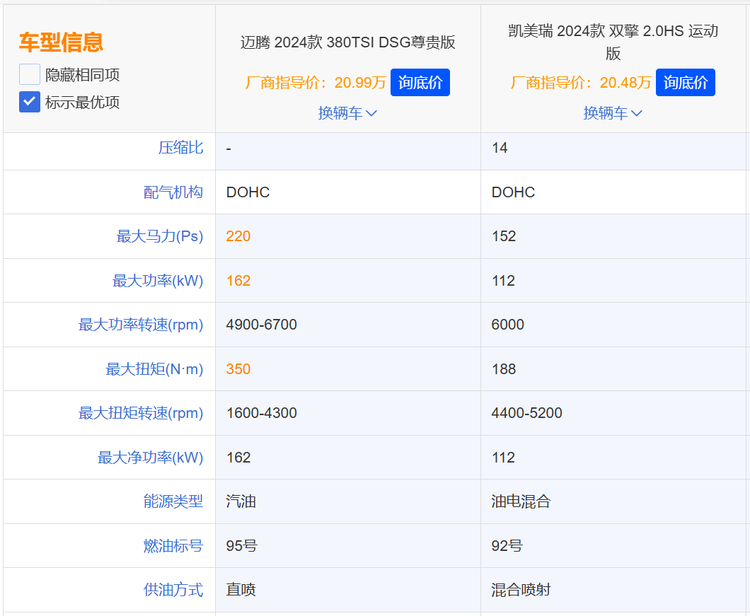The height and width of the screenshot is (616, 750).
Task: Uncheck the 标示最优项 checkbox
Action: [x=30, y=101]
